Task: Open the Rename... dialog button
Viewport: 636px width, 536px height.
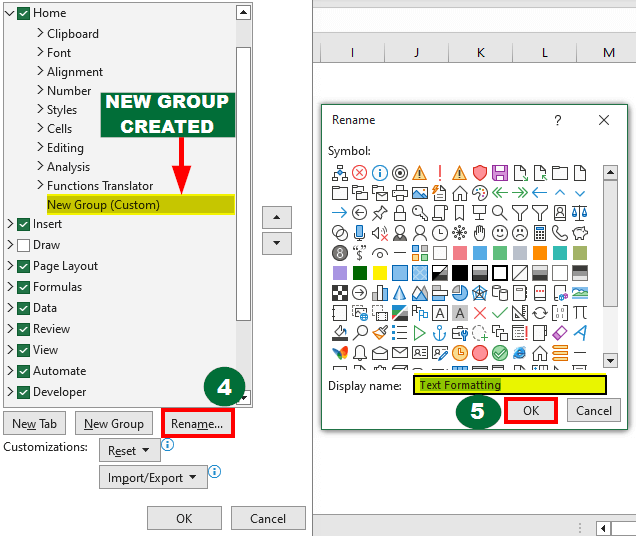Action: tap(198, 423)
